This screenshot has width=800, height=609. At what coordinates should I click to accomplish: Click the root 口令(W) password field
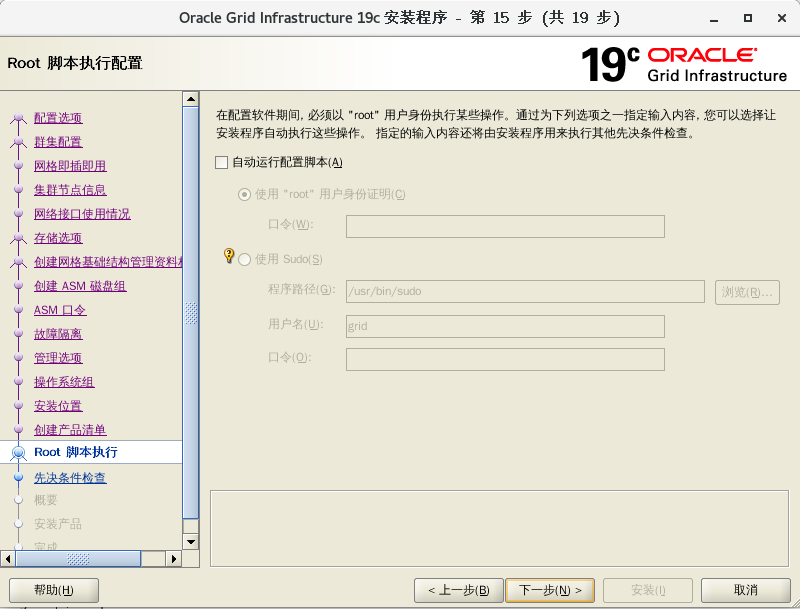coord(505,226)
